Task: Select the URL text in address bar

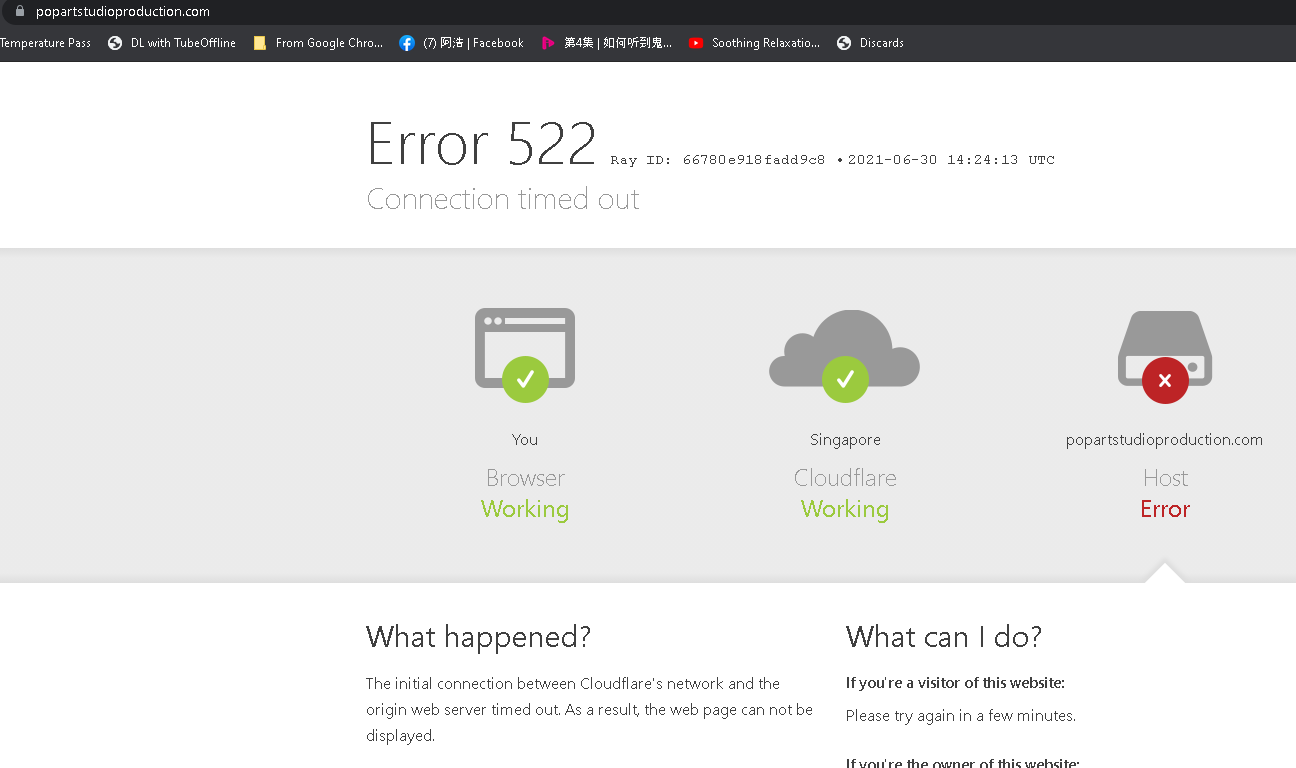Action: (x=123, y=12)
